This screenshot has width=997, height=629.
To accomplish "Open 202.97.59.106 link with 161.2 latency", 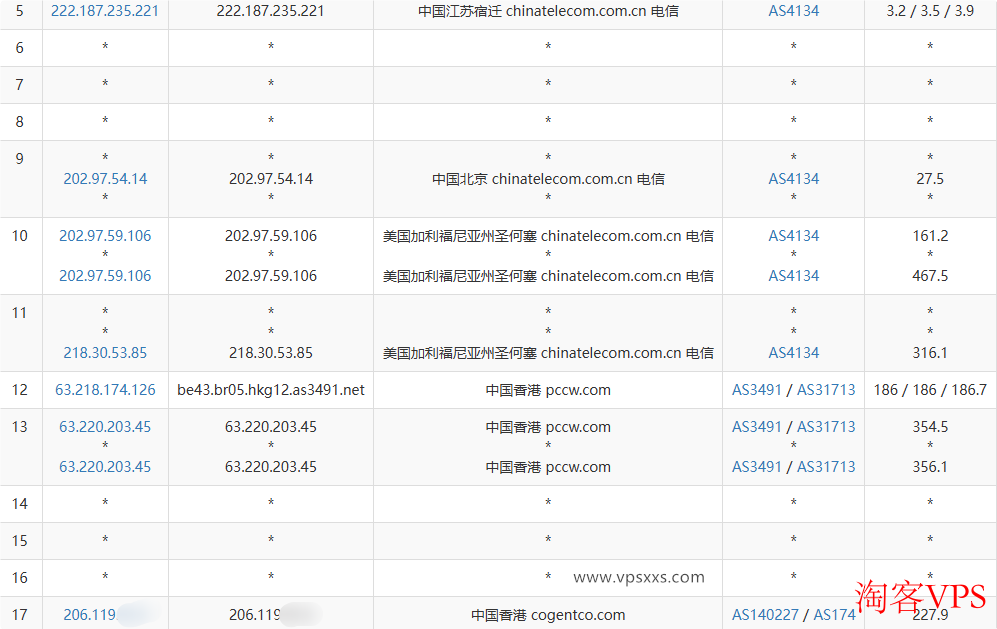I will pyautogui.click(x=105, y=236).
